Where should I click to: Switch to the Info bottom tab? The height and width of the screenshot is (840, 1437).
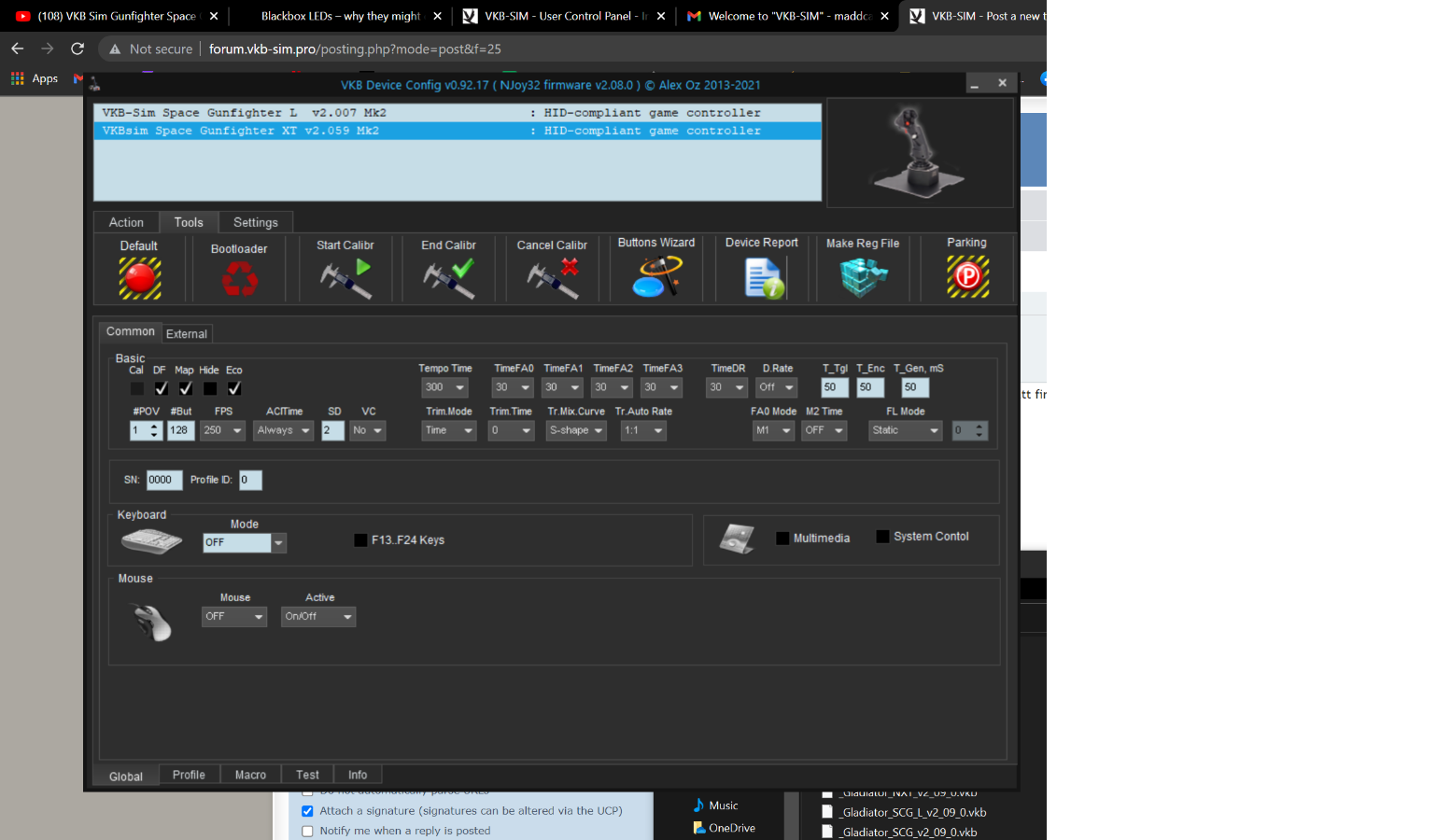(x=358, y=775)
